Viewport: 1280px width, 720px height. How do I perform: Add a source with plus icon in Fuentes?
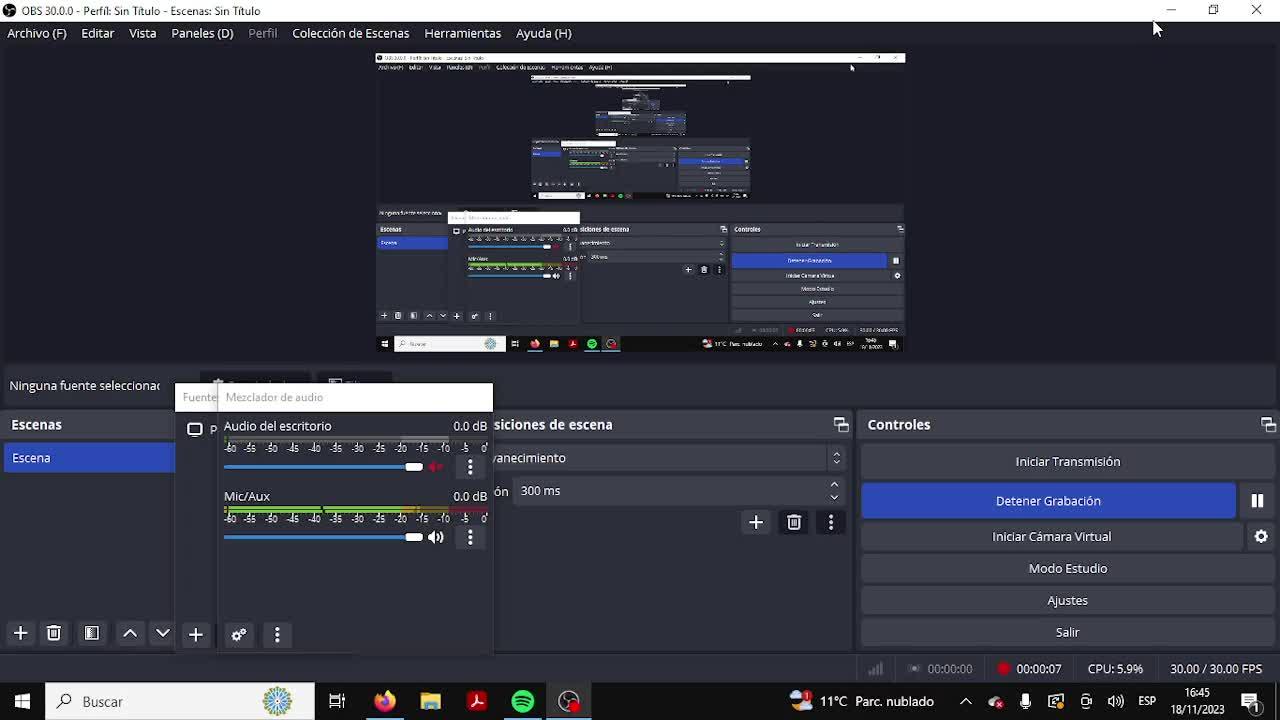pyautogui.click(x=196, y=635)
